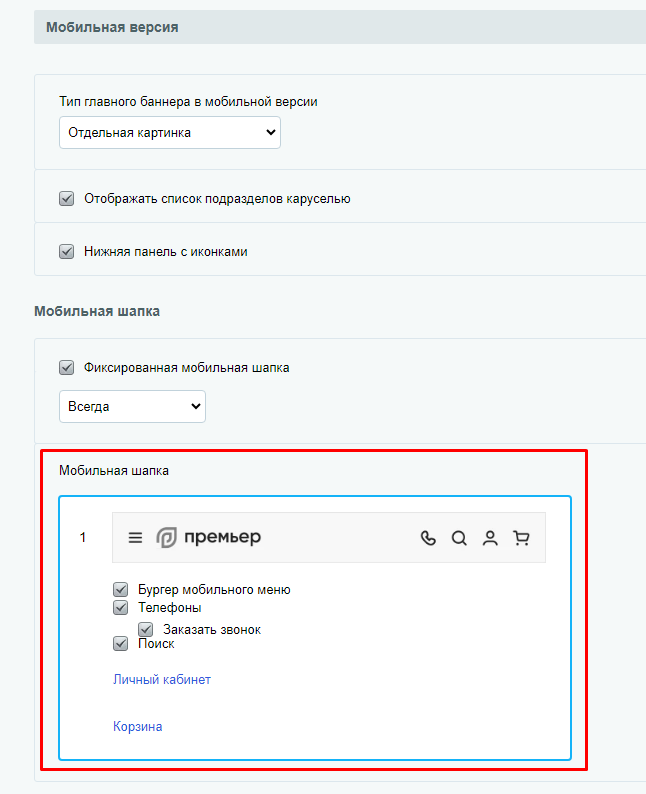Uncheck Бургер мобильного меню option
The image size is (646, 794).
(x=120, y=589)
